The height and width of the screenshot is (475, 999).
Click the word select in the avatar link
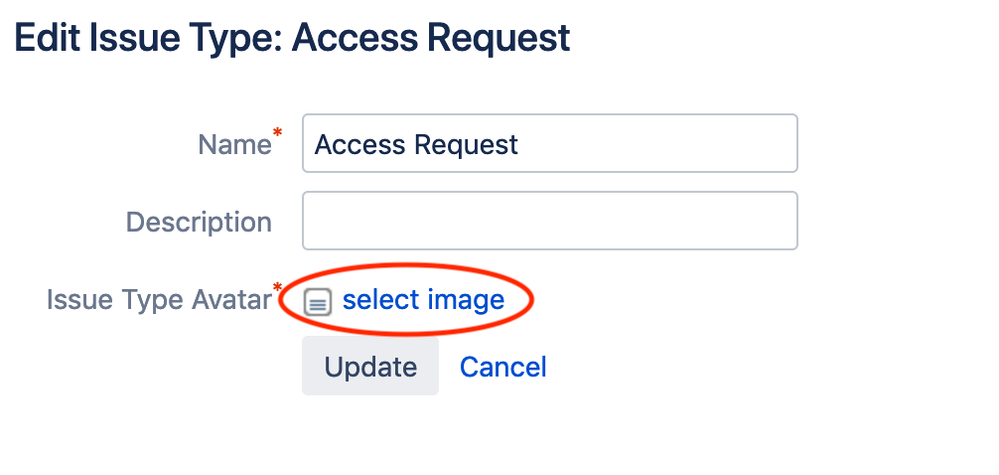click(x=380, y=300)
